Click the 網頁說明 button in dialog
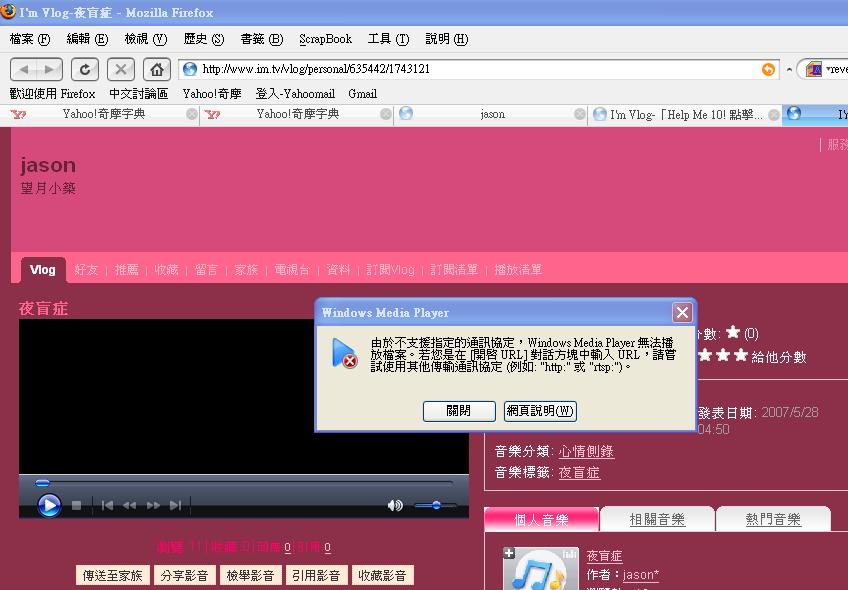The width and height of the screenshot is (848, 590). [540, 411]
